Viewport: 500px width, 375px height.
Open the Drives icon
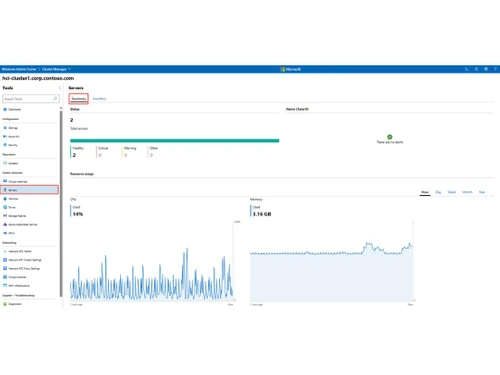tap(5, 207)
